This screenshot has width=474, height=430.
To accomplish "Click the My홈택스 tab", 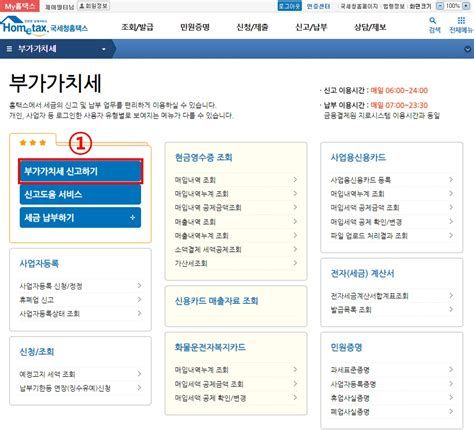I will 20,6.
